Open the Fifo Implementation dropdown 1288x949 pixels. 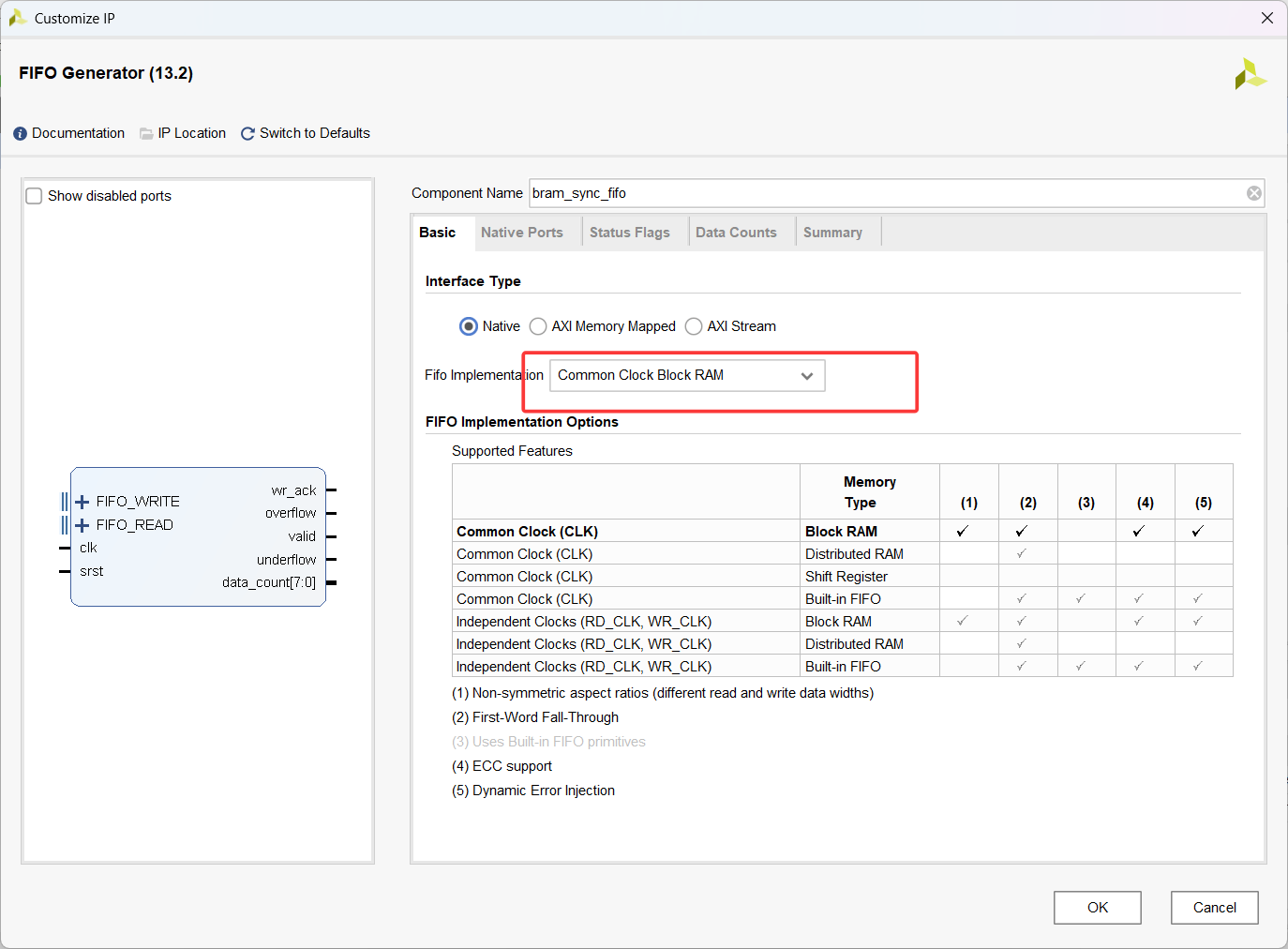(x=687, y=375)
